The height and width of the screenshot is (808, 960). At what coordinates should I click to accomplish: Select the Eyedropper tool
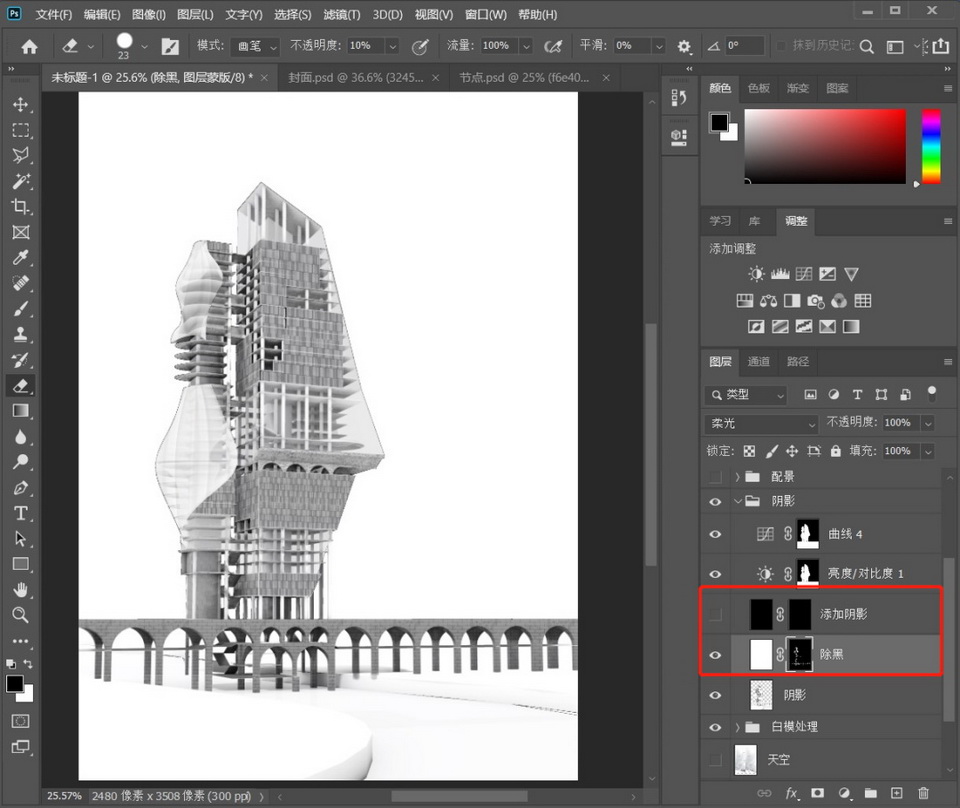pyautogui.click(x=20, y=258)
